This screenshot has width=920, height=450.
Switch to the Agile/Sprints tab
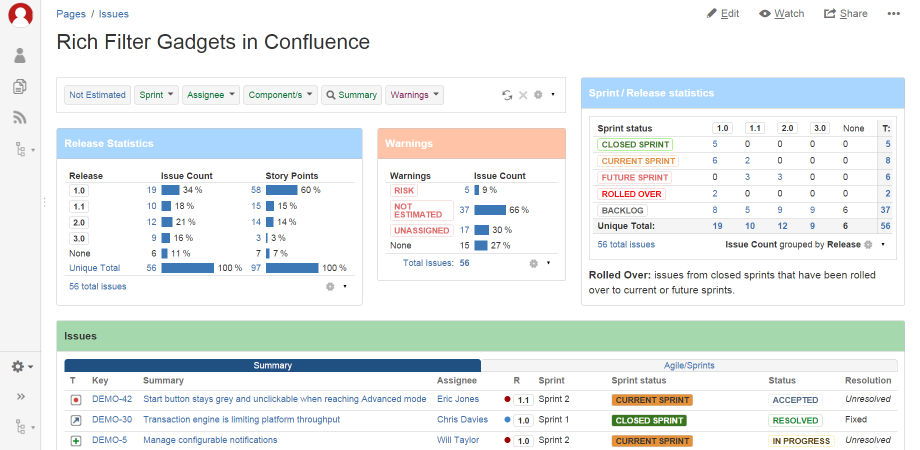coord(689,366)
